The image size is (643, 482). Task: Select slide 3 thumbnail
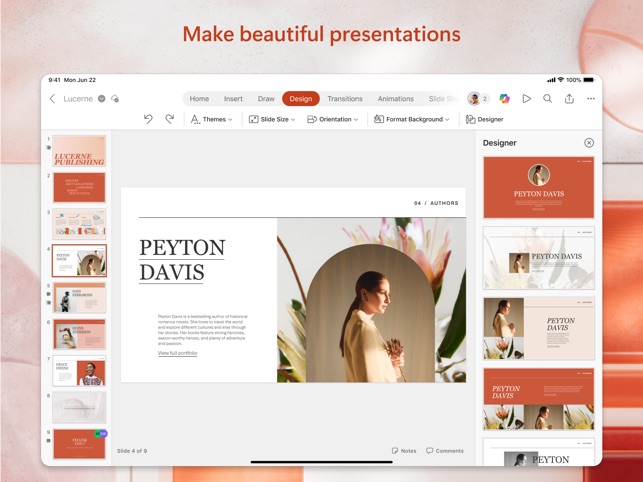[x=79, y=224]
